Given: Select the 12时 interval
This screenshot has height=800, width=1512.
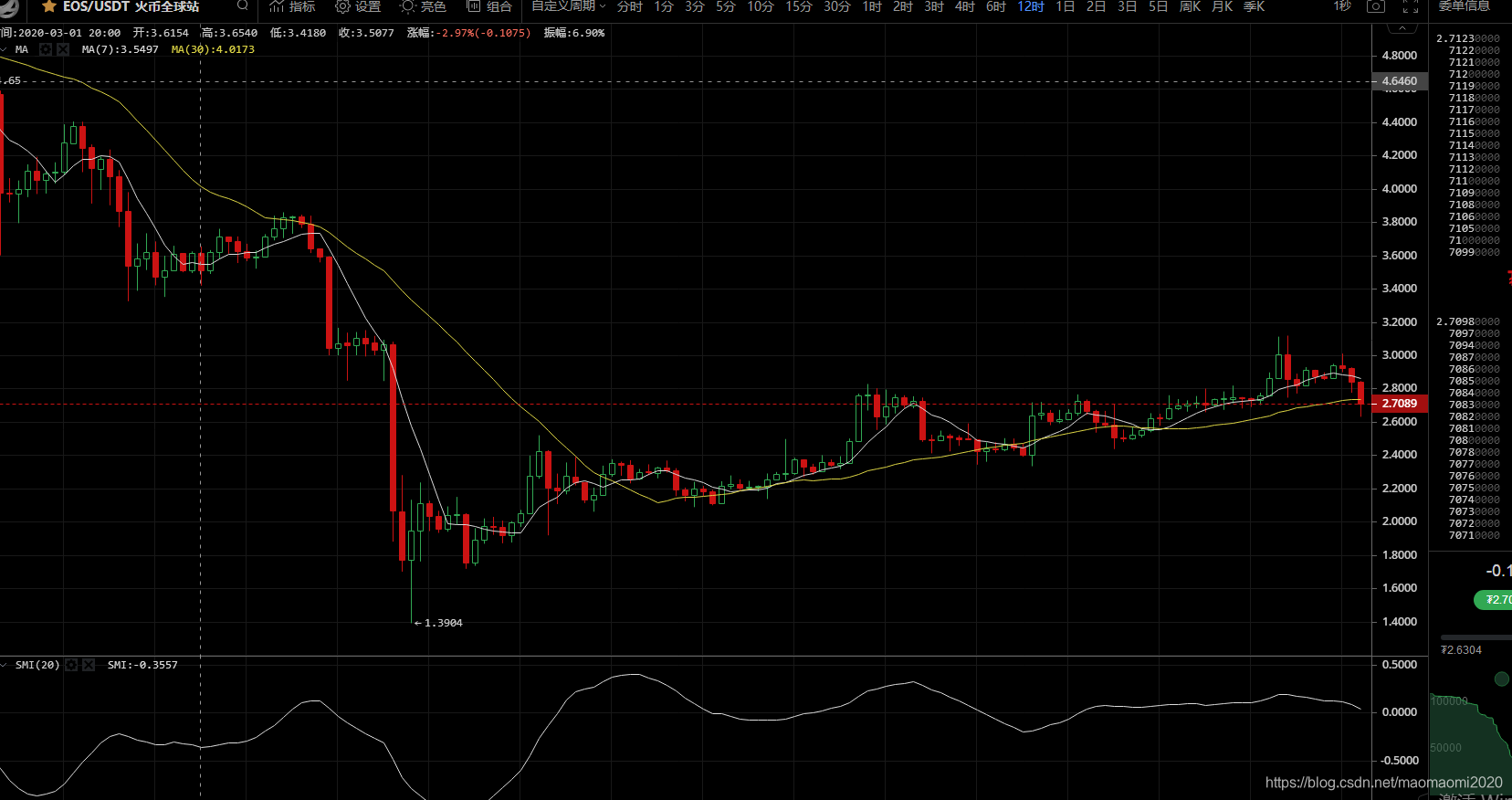Looking at the screenshot, I should [x=1031, y=6].
